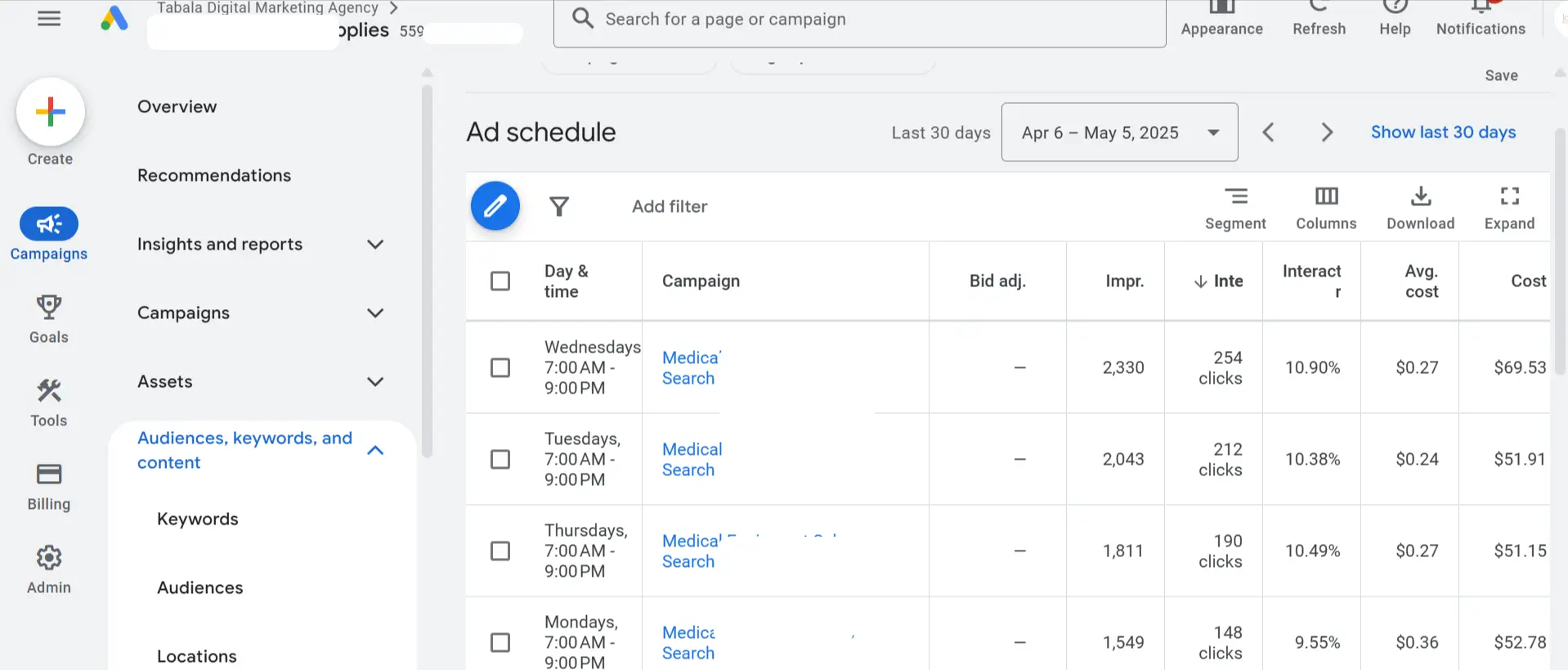Viewport: 1568px width, 670px height.
Task: Check the Thursdays row checkbox
Action: (500, 551)
